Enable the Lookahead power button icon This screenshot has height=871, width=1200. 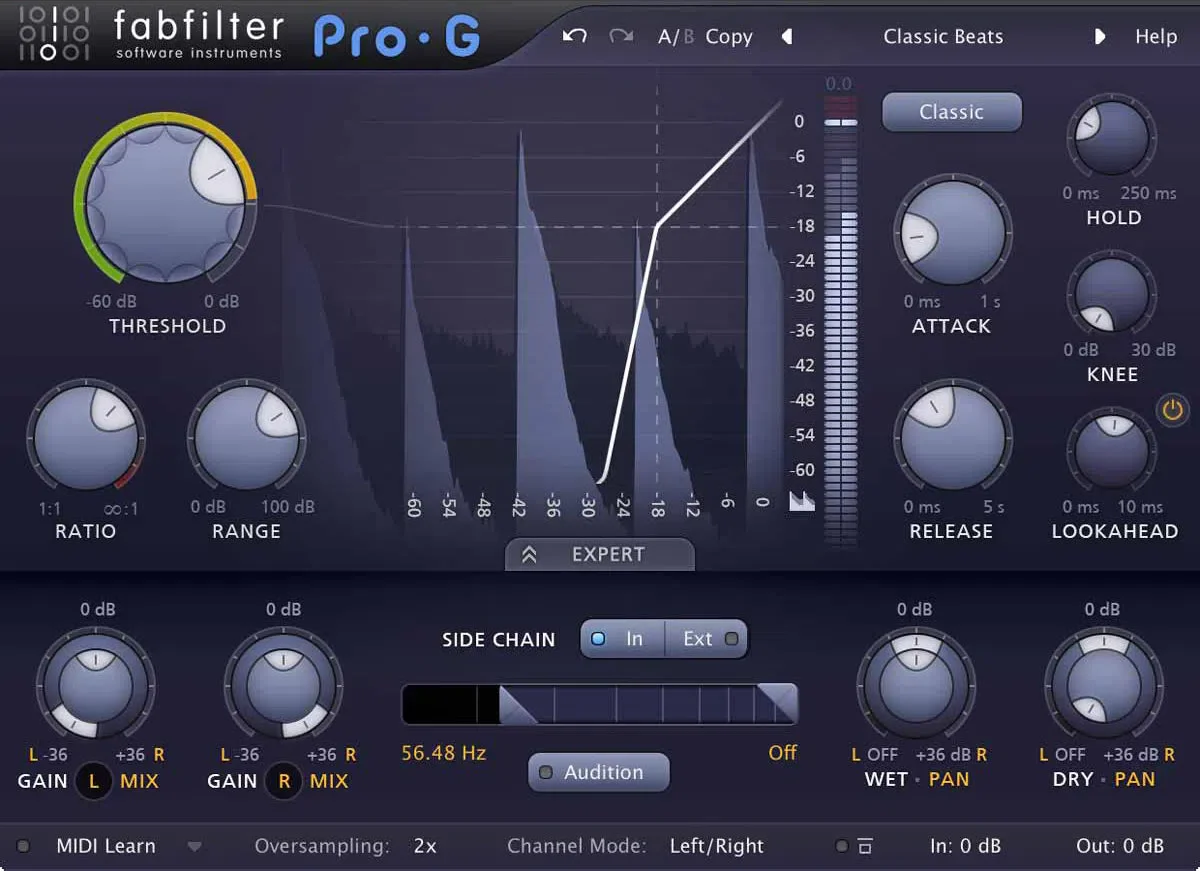pos(1172,409)
